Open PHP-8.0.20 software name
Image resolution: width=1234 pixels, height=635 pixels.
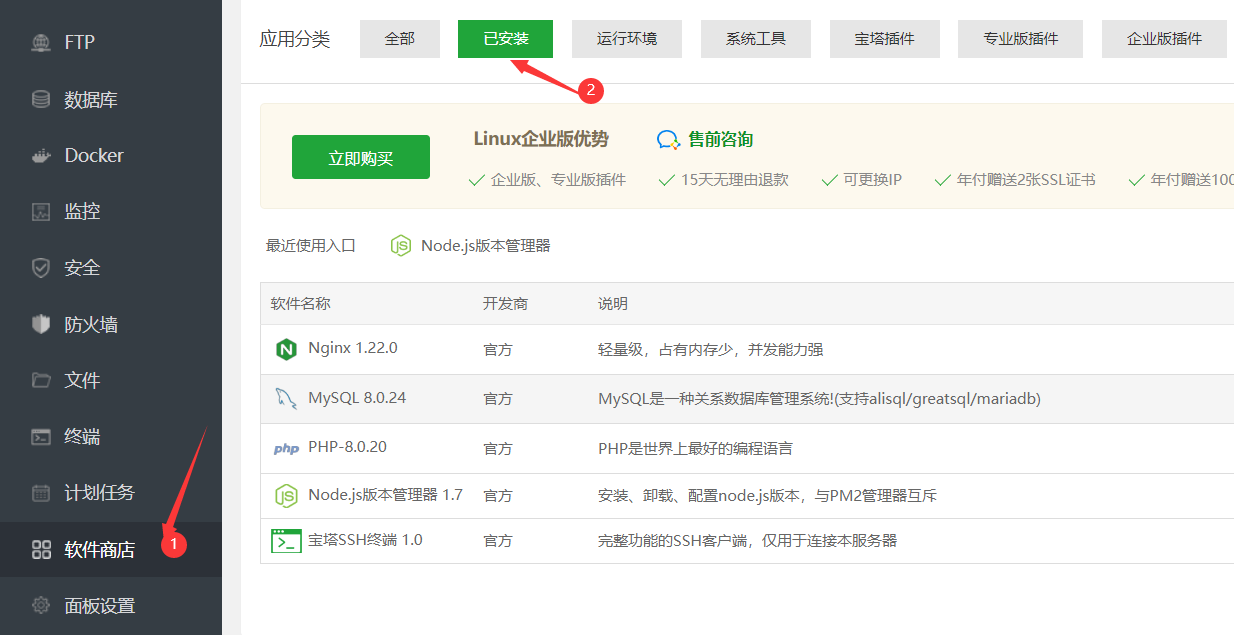point(347,447)
